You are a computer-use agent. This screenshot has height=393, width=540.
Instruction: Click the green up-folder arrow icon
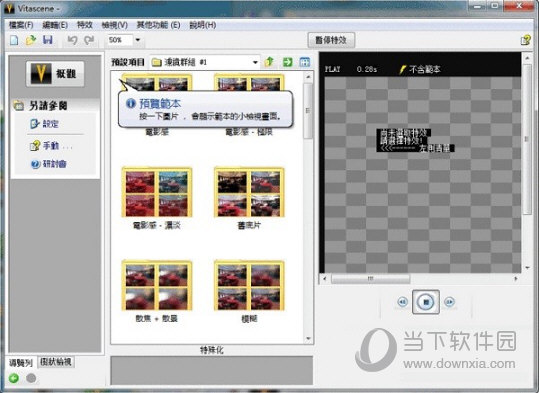click(x=269, y=62)
